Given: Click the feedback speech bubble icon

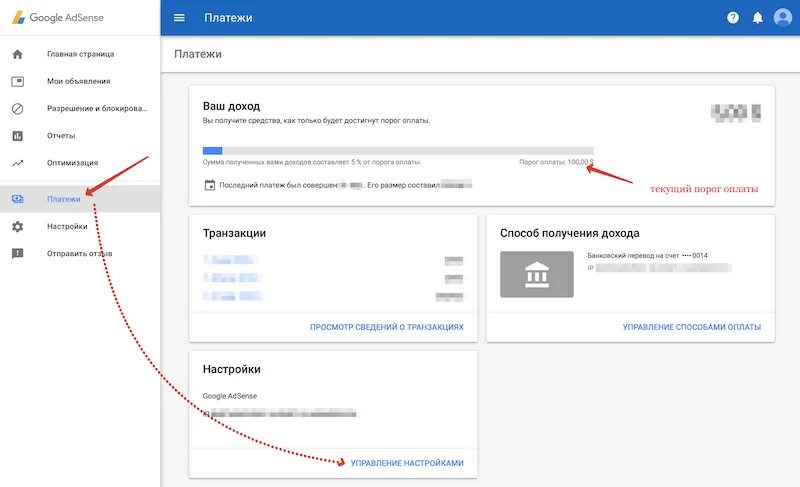Looking at the screenshot, I should point(17,253).
